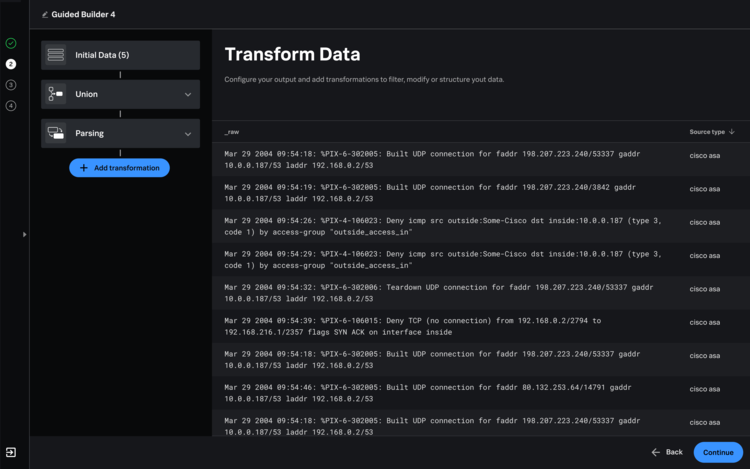Screen dimensions: 750x469
Task: Click the pencil edit icon beside Guided Builder 4
Action: pos(44,15)
